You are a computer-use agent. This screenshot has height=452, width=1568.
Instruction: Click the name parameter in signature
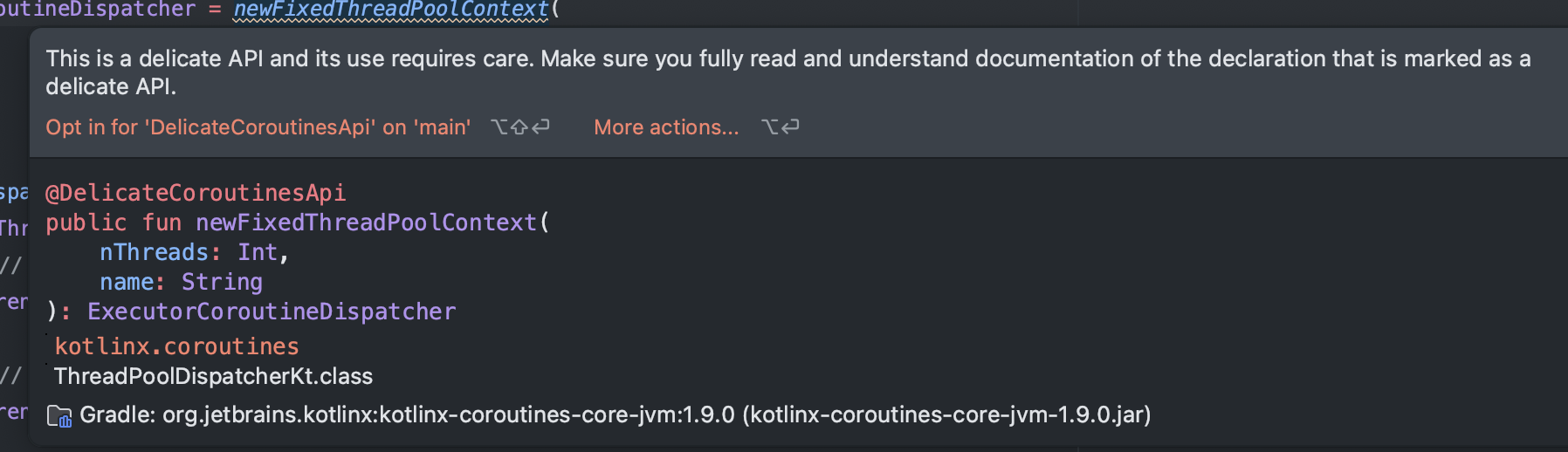[127, 282]
